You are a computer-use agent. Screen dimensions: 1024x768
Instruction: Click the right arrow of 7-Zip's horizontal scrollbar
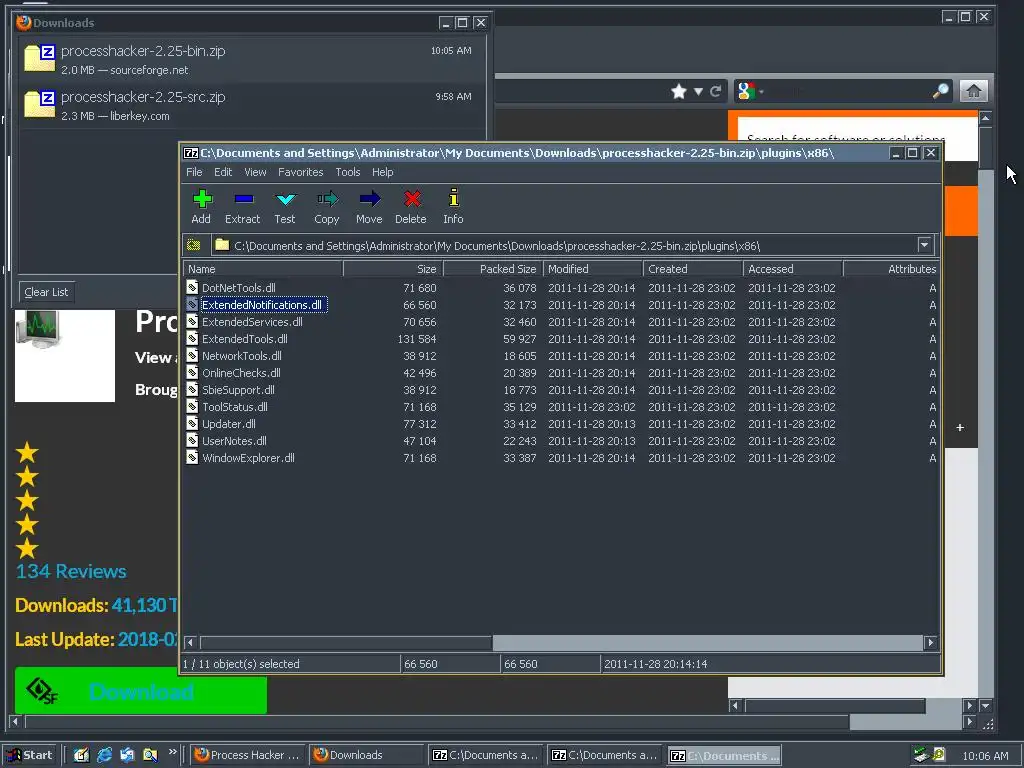[x=931, y=643]
